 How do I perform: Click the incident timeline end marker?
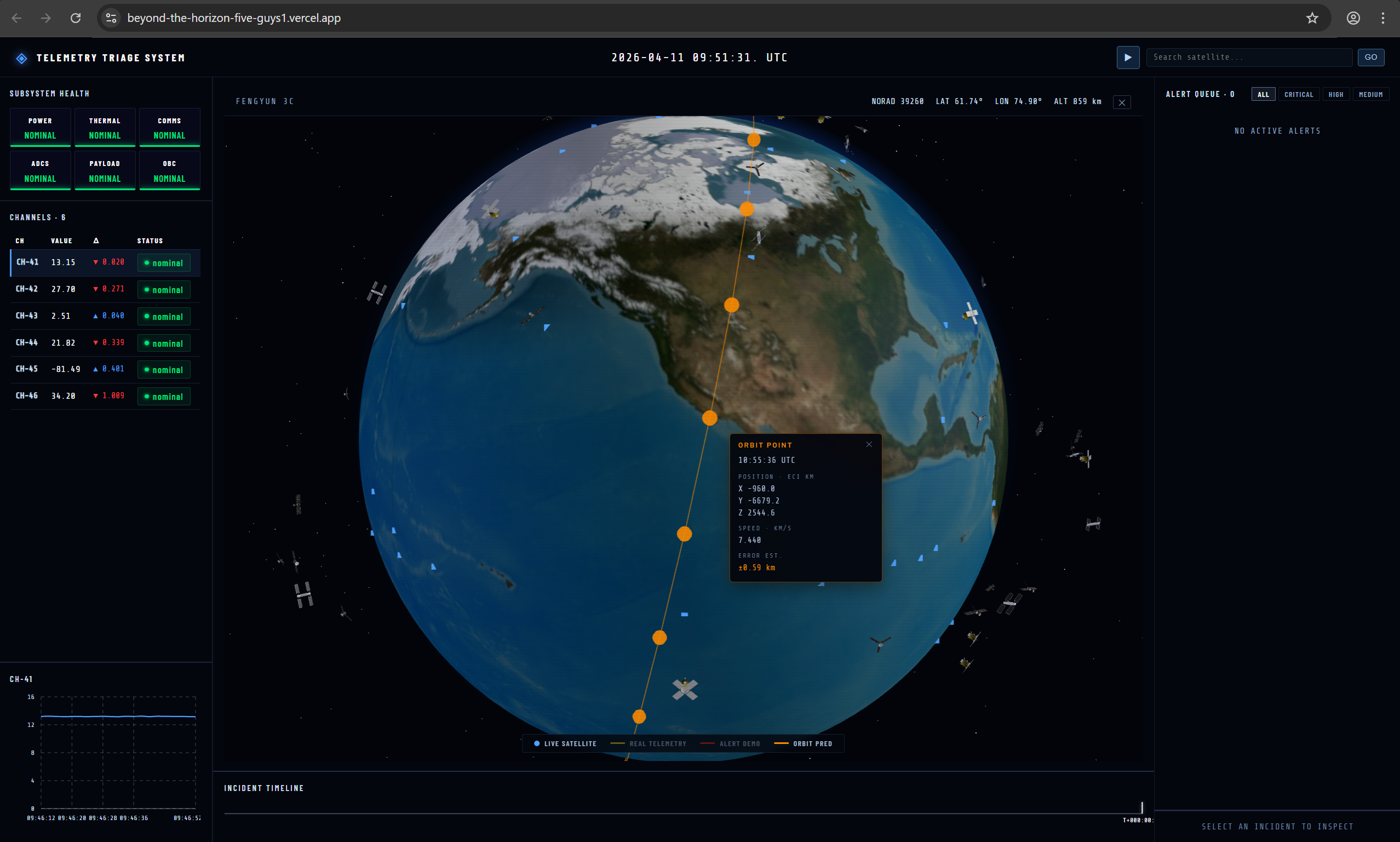1141,807
